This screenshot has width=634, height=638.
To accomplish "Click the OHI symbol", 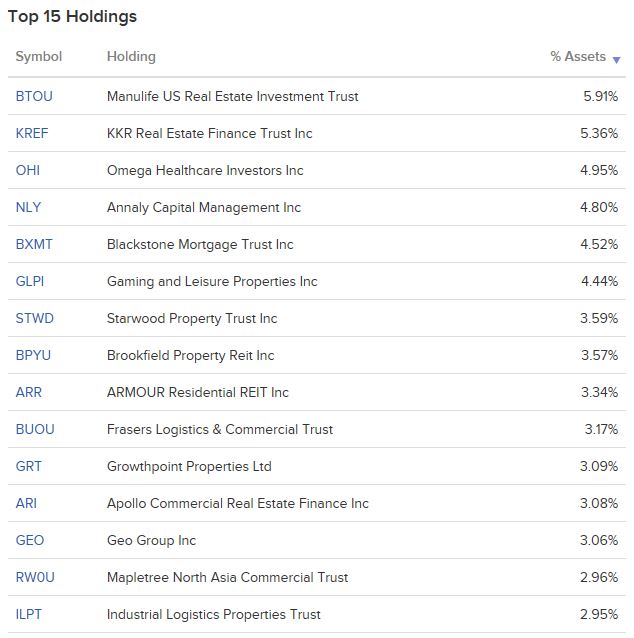I will coord(28,170).
